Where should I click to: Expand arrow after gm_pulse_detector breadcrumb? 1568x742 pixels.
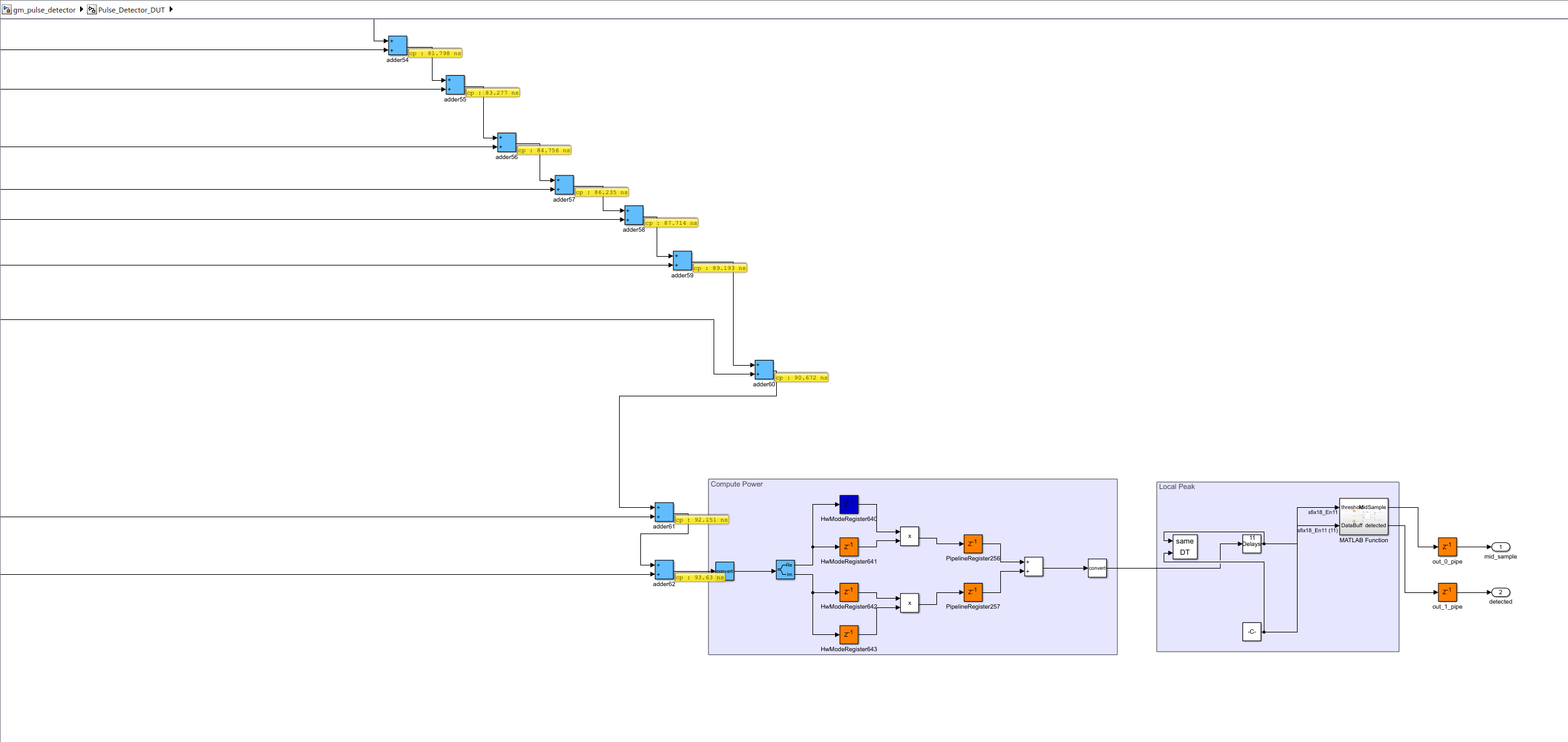81,9
